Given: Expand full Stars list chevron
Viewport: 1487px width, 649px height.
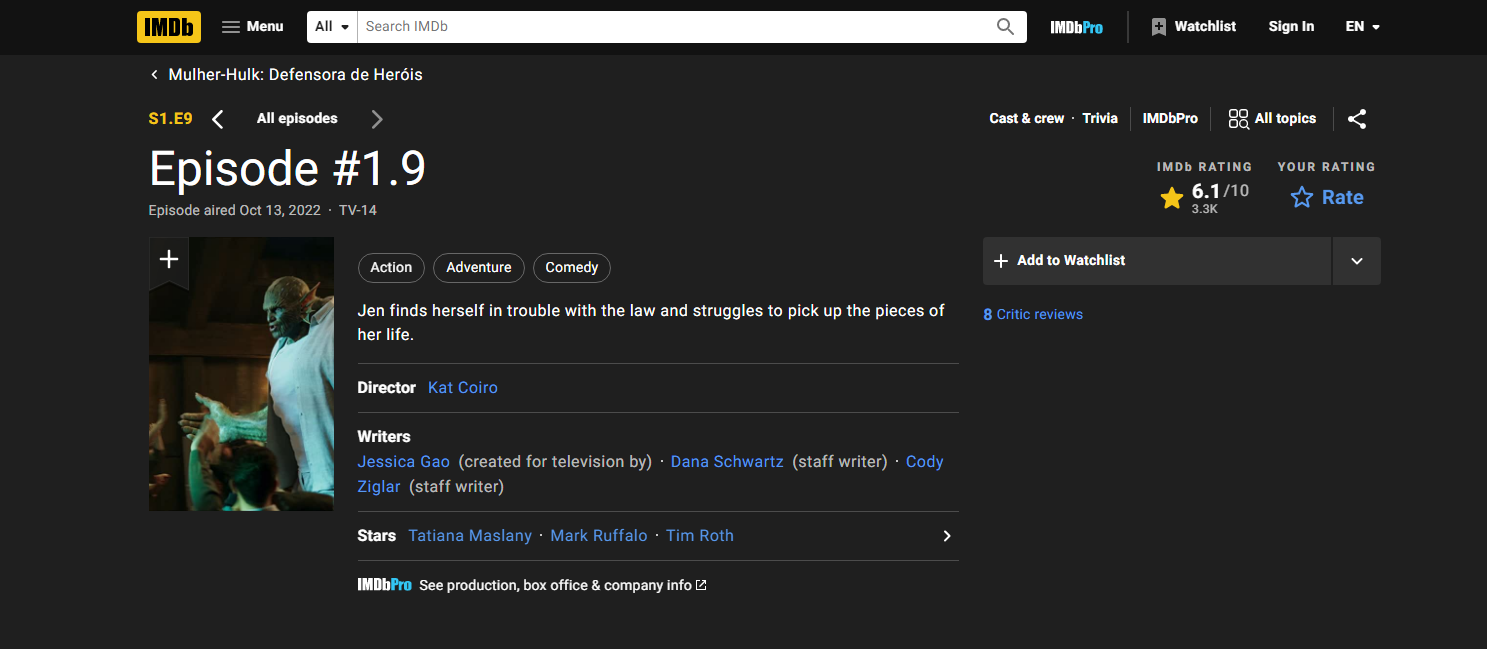Looking at the screenshot, I should tap(947, 536).
